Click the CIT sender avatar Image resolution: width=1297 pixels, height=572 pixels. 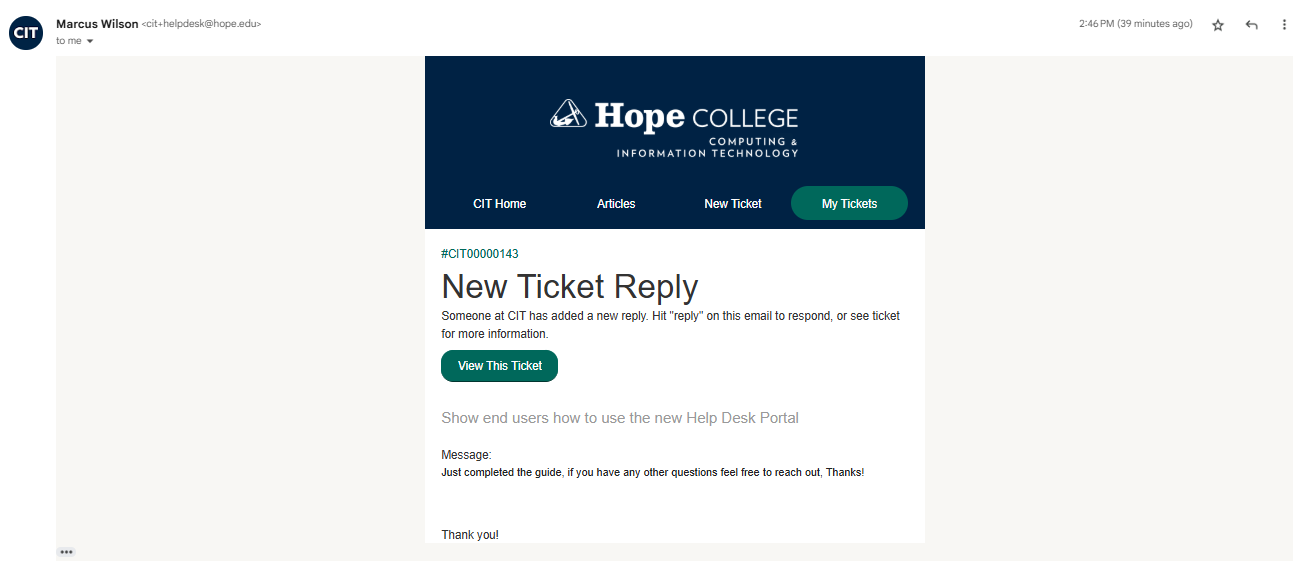(26, 33)
